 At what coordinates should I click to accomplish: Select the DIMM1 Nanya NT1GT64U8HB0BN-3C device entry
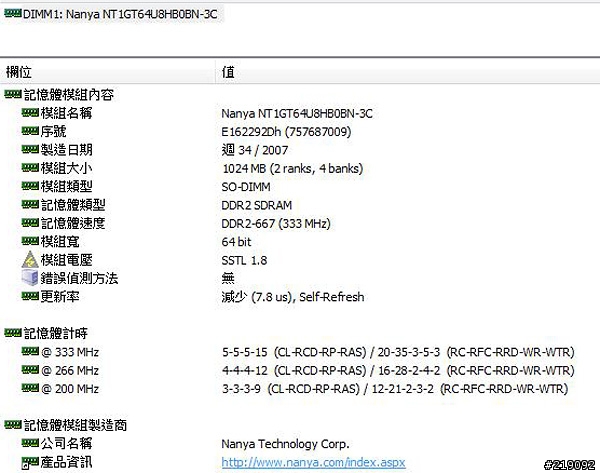coord(112,15)
